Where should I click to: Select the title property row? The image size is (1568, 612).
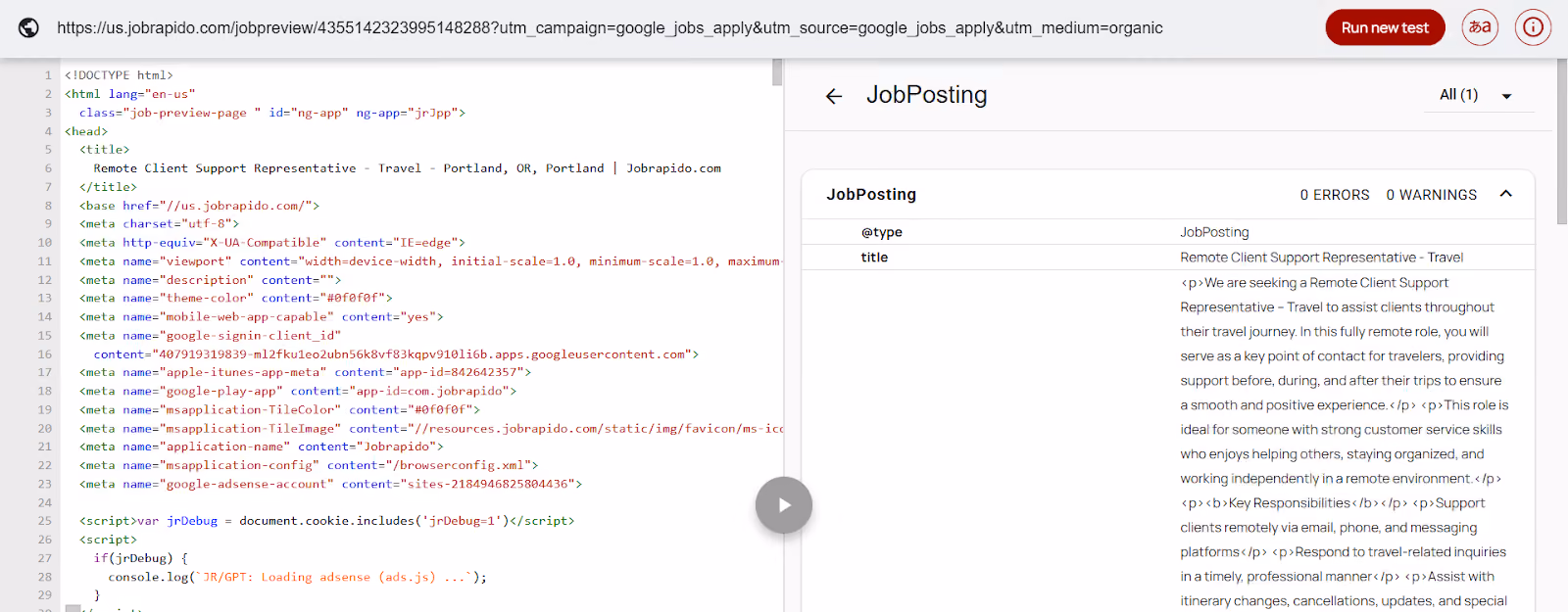click(1168, 258)
